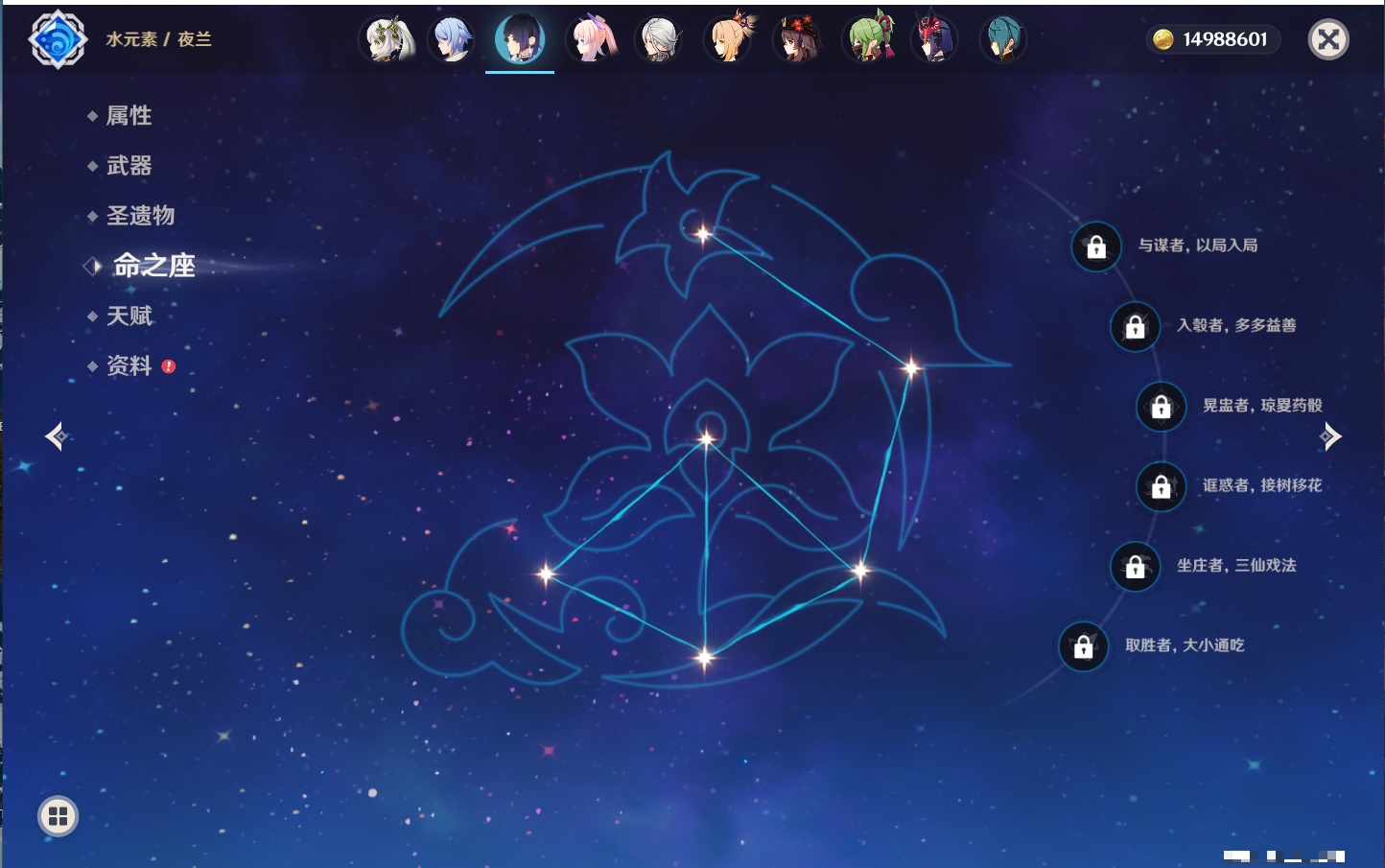Open the 天赋 talents page
1385x868 pixels.
129,316
